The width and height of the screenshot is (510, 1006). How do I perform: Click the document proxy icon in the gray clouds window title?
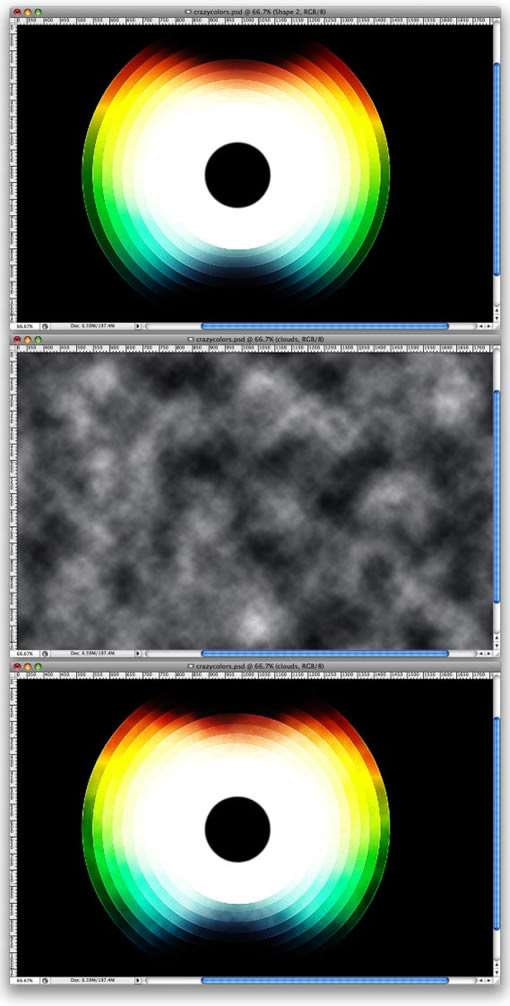pos(191,339)
